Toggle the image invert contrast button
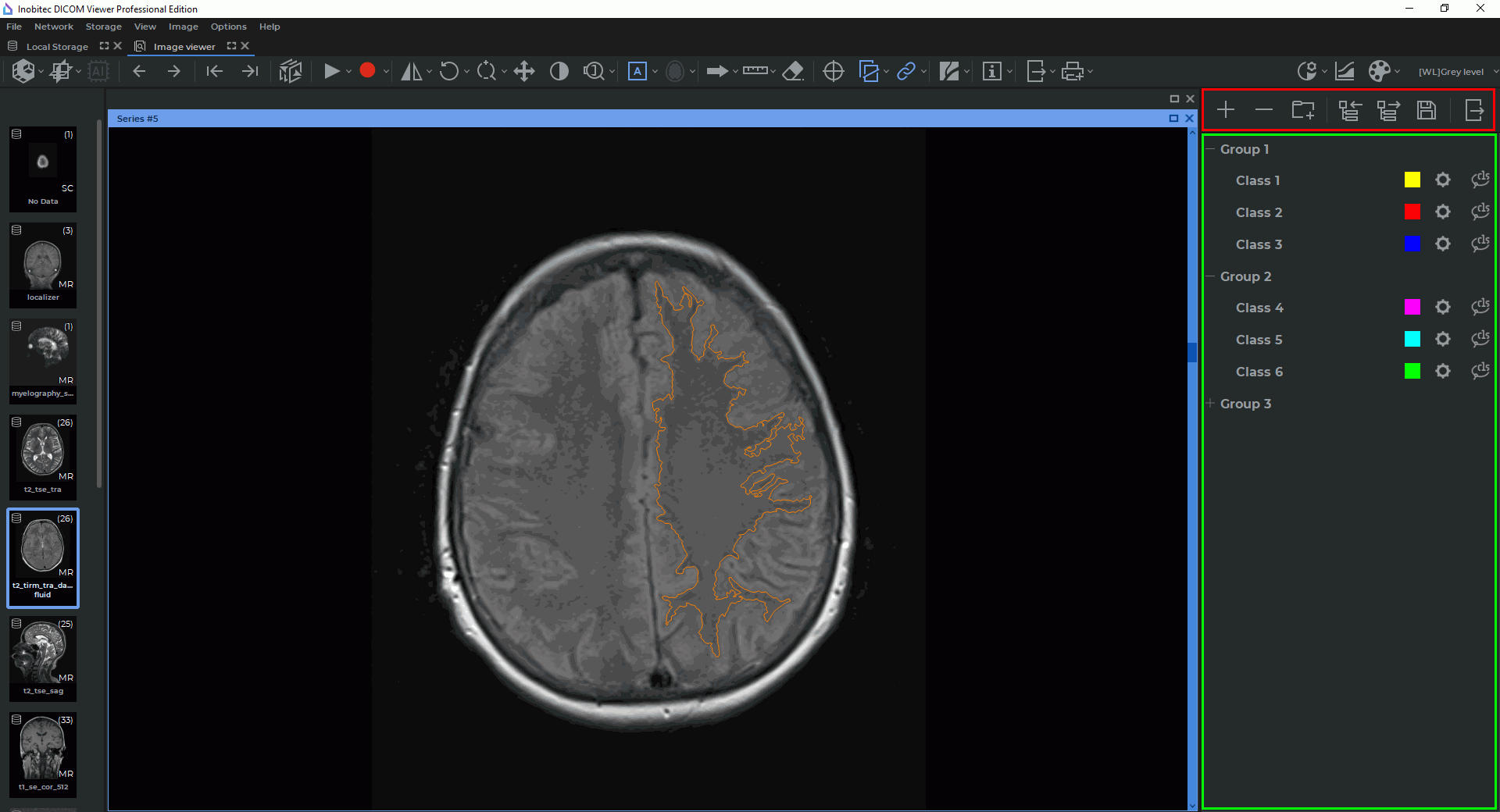Image resolution: width=1500 pixels, height=812 pixels. click(559, 72)
